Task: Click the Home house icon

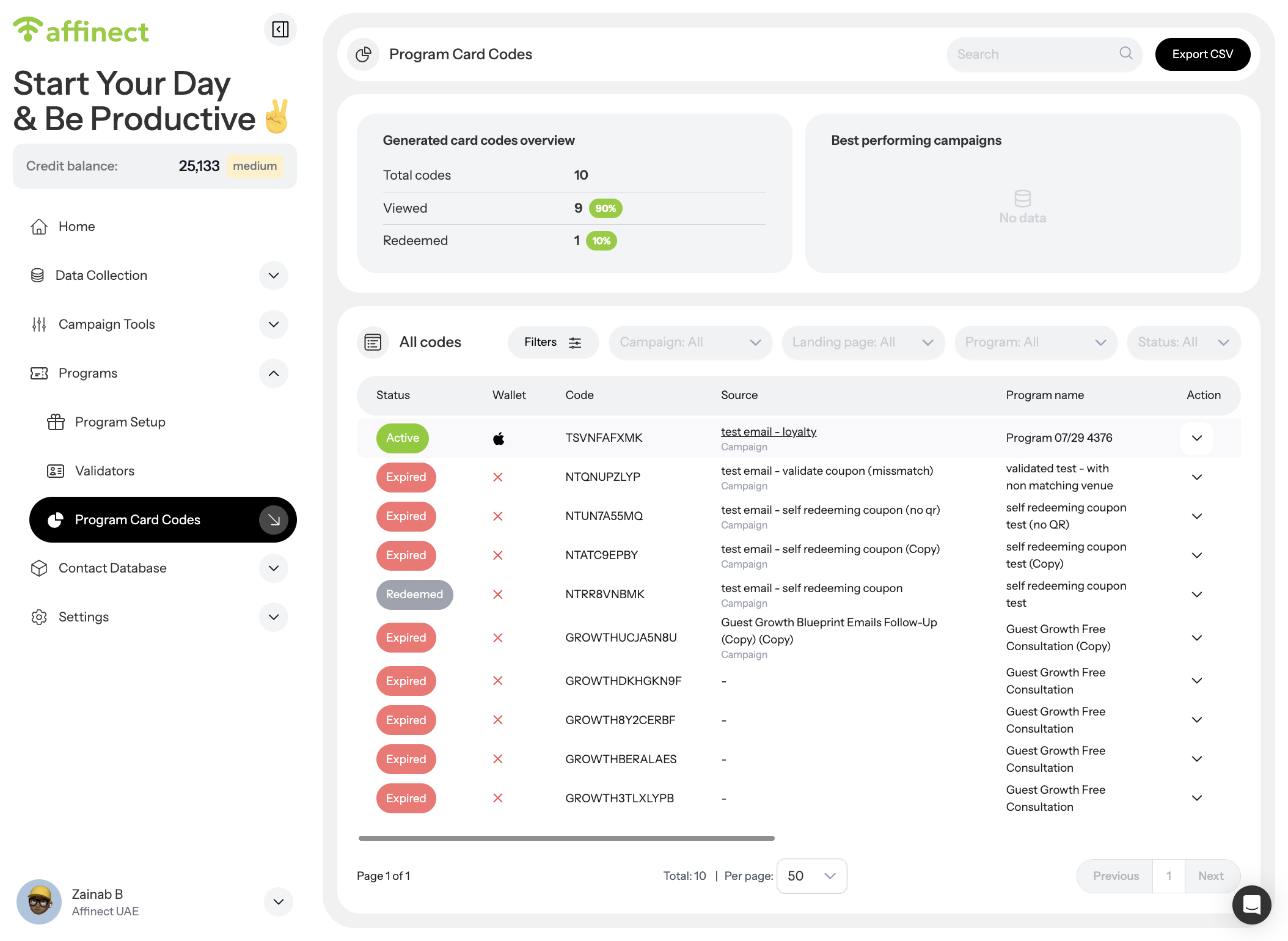Action: tap(39, 227)
